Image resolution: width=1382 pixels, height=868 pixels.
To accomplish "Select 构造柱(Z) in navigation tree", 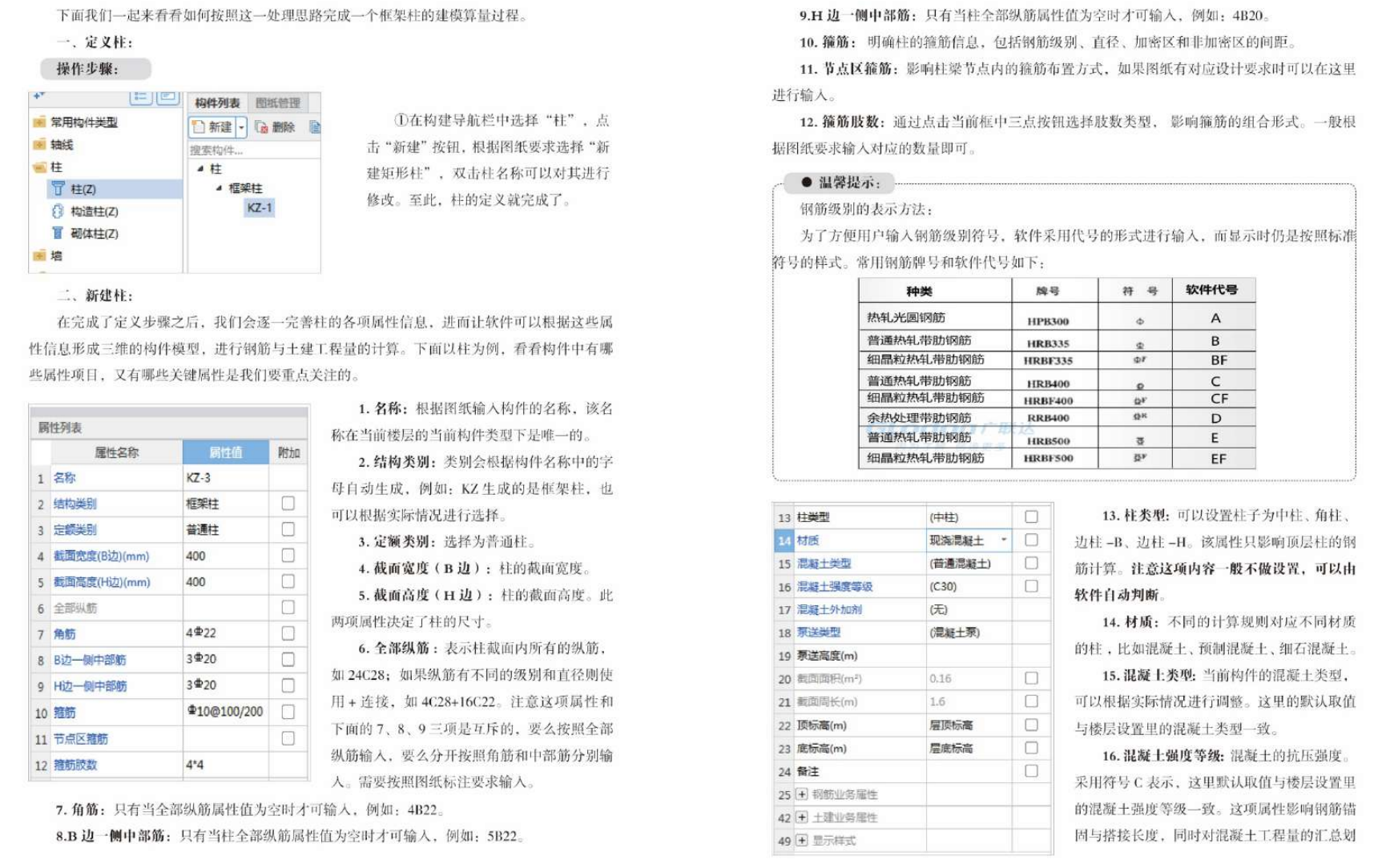I will (94, 211).
